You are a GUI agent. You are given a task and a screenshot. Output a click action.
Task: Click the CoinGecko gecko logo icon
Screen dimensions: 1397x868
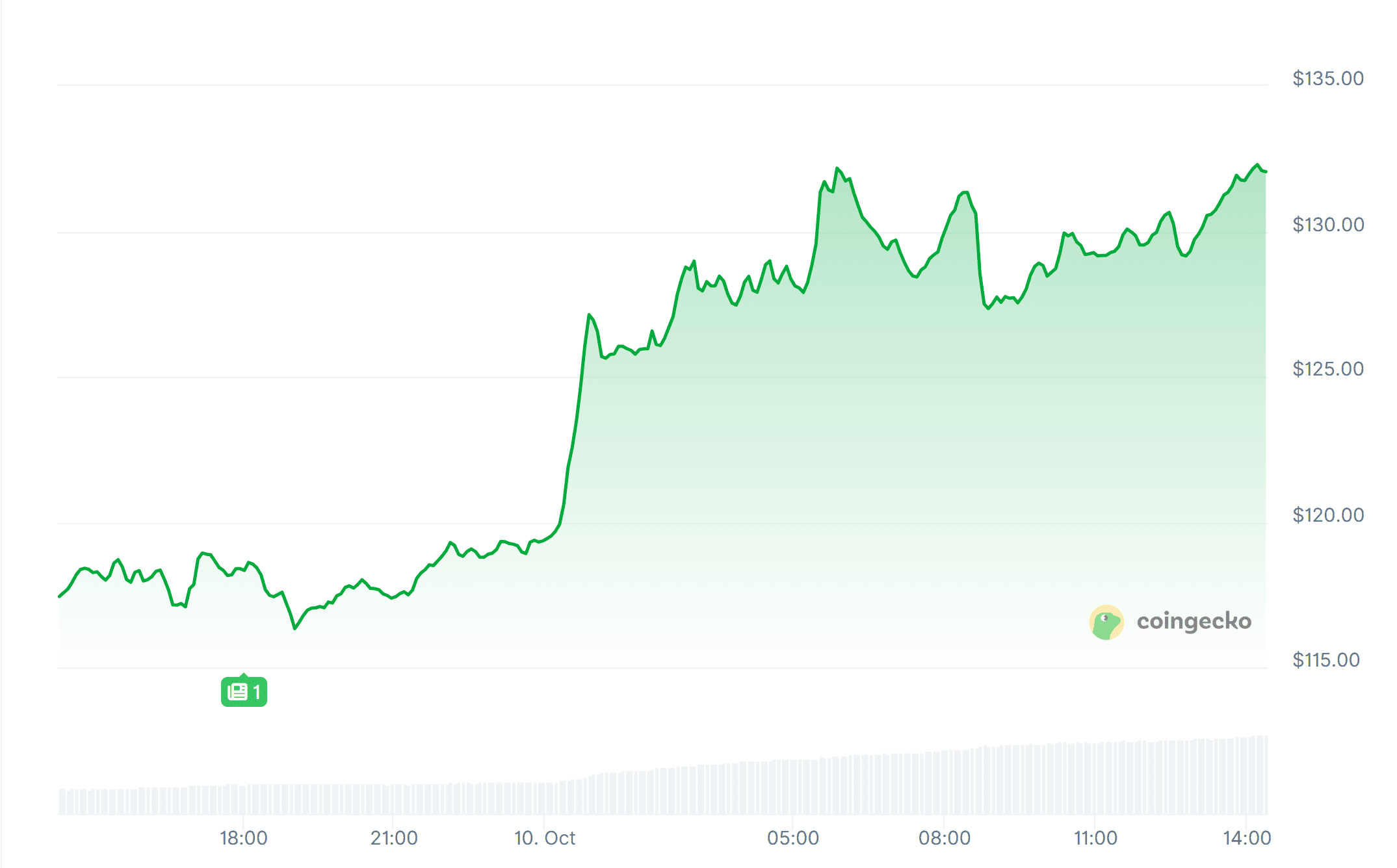(1106, 622)
